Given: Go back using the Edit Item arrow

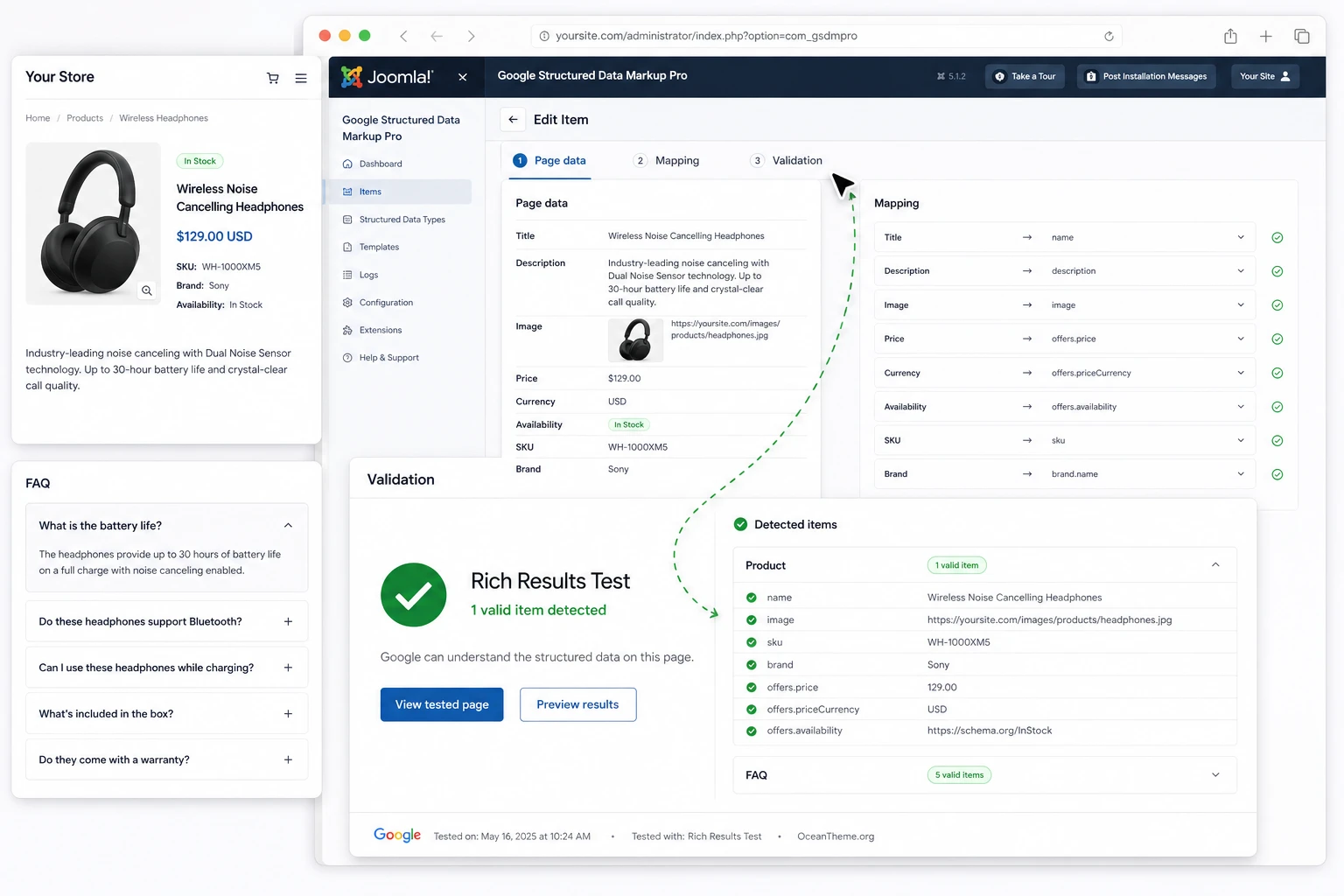Looking at the screenshot, I should (514, 120).
